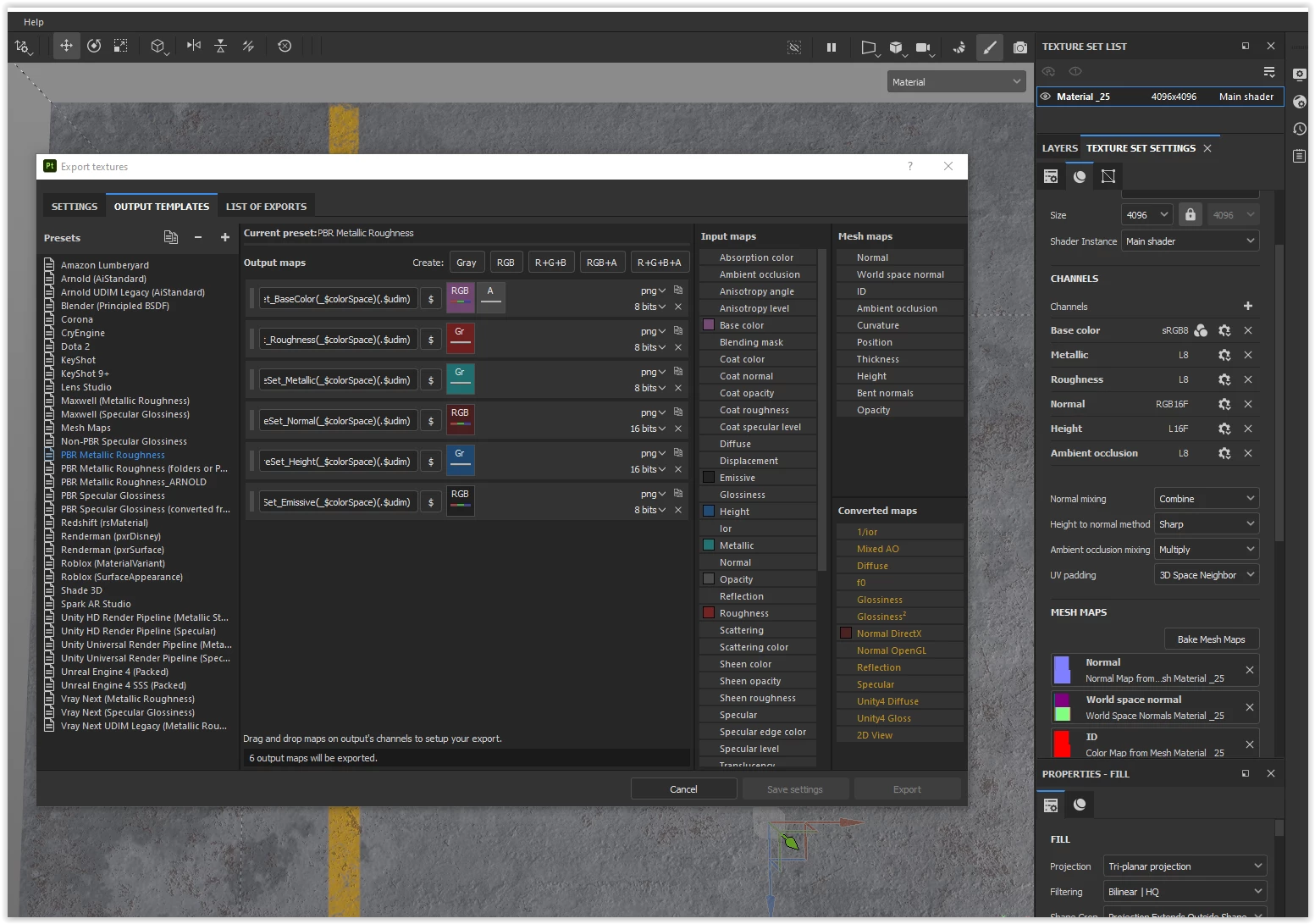Image resolution: width=1315 pixels, height=924 pixels.
Task: Select the scale transform tool
Action: 121,46
